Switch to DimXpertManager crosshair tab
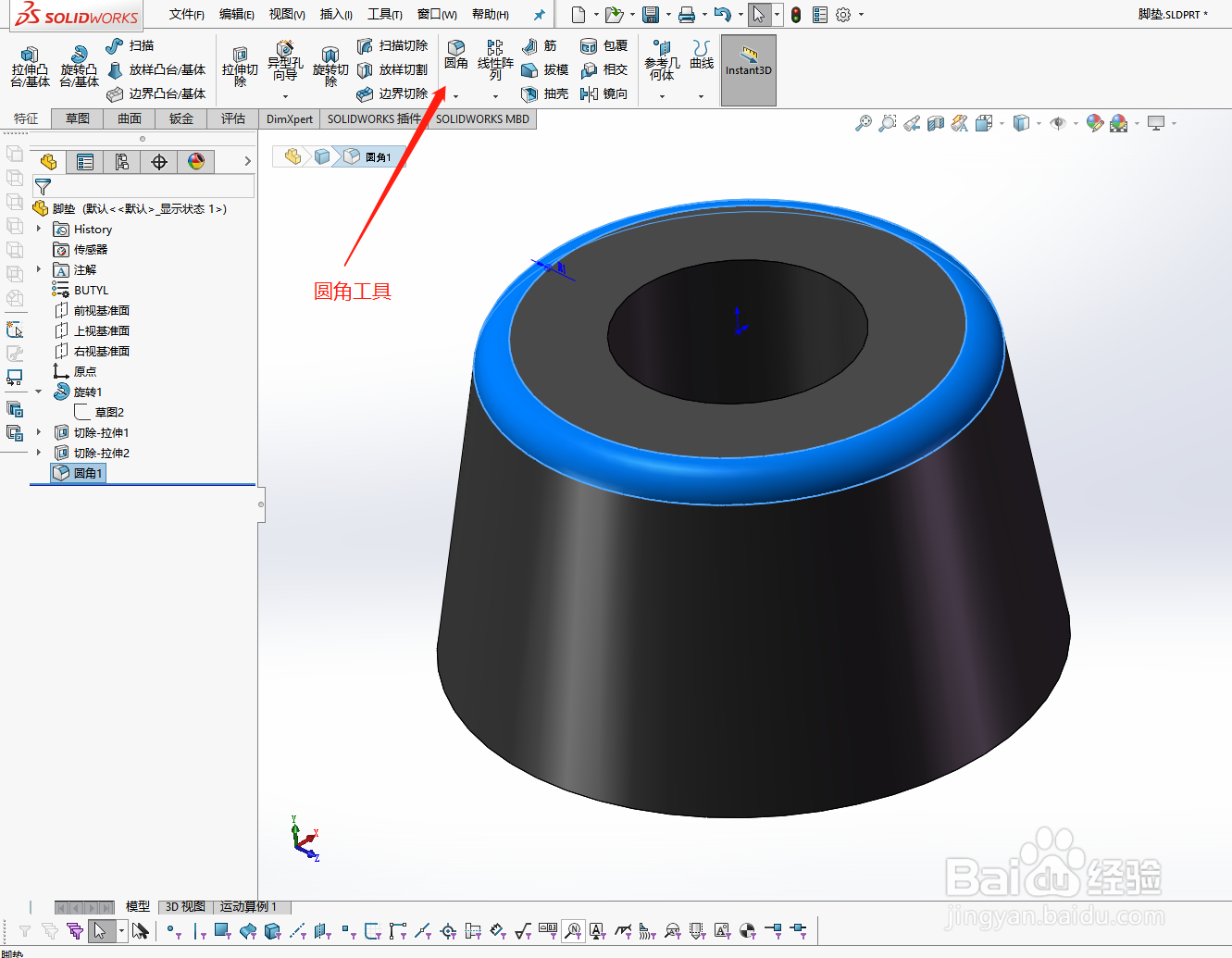Screen dimensions: 1232x958 (x=159, y=162)
